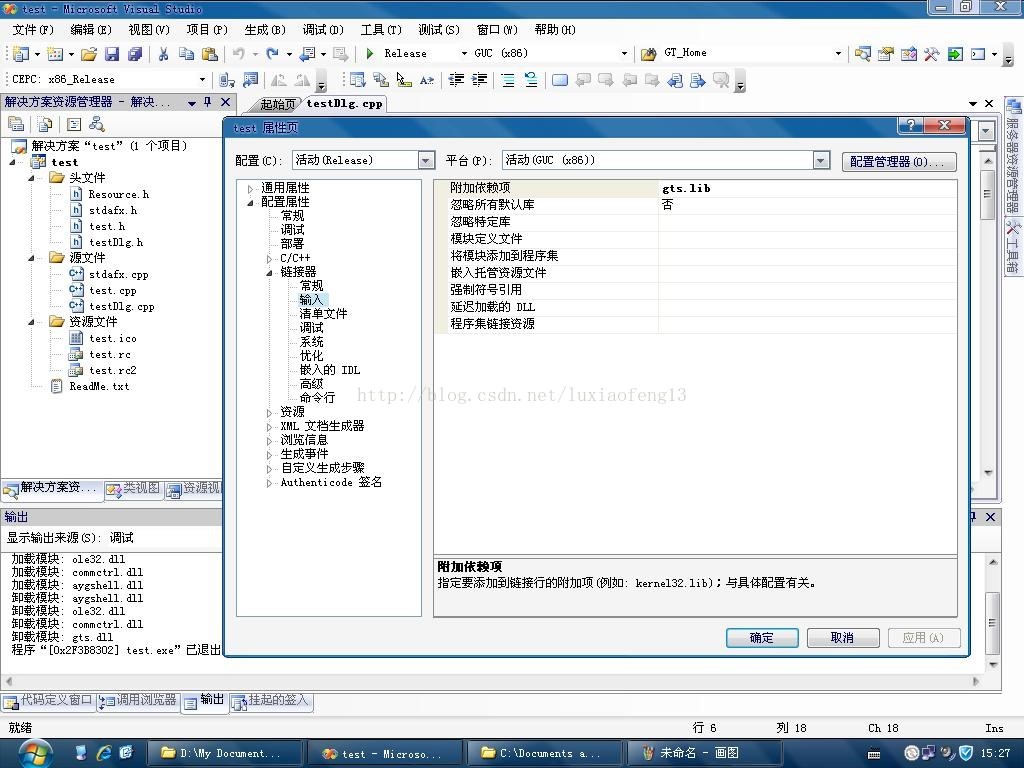
Task: Click the Copy icon in the toolbar
Action: tap(186, 54)
